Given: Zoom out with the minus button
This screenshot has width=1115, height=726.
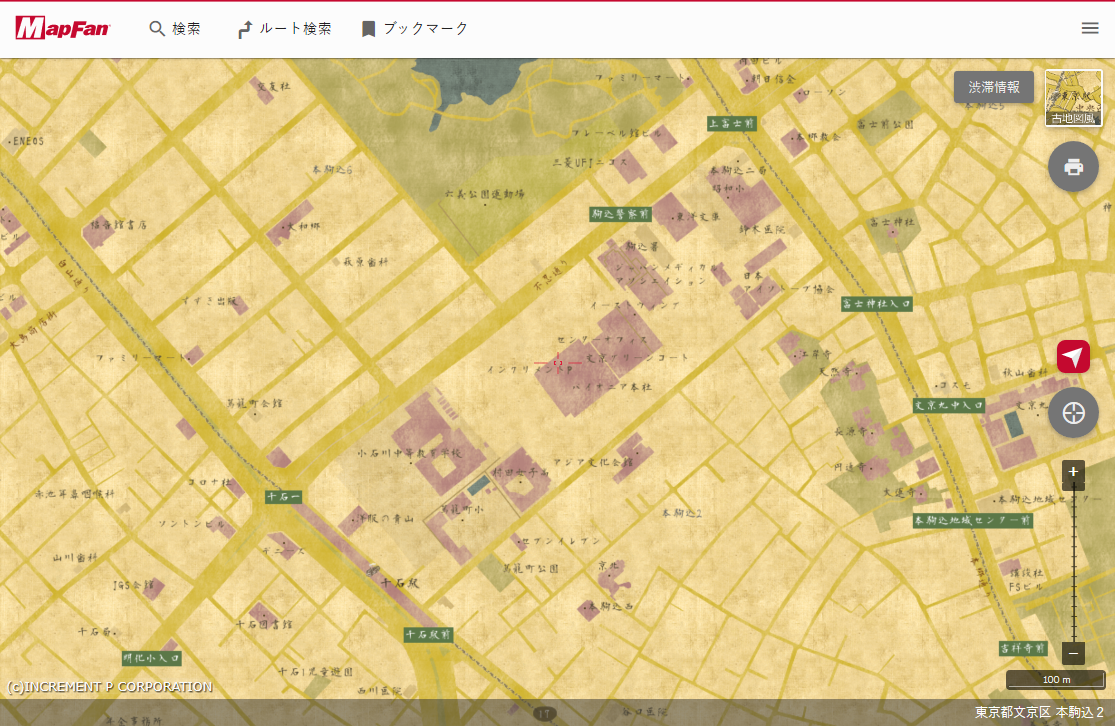Looking at the screenshot, I should click(x=1073, y=653).
